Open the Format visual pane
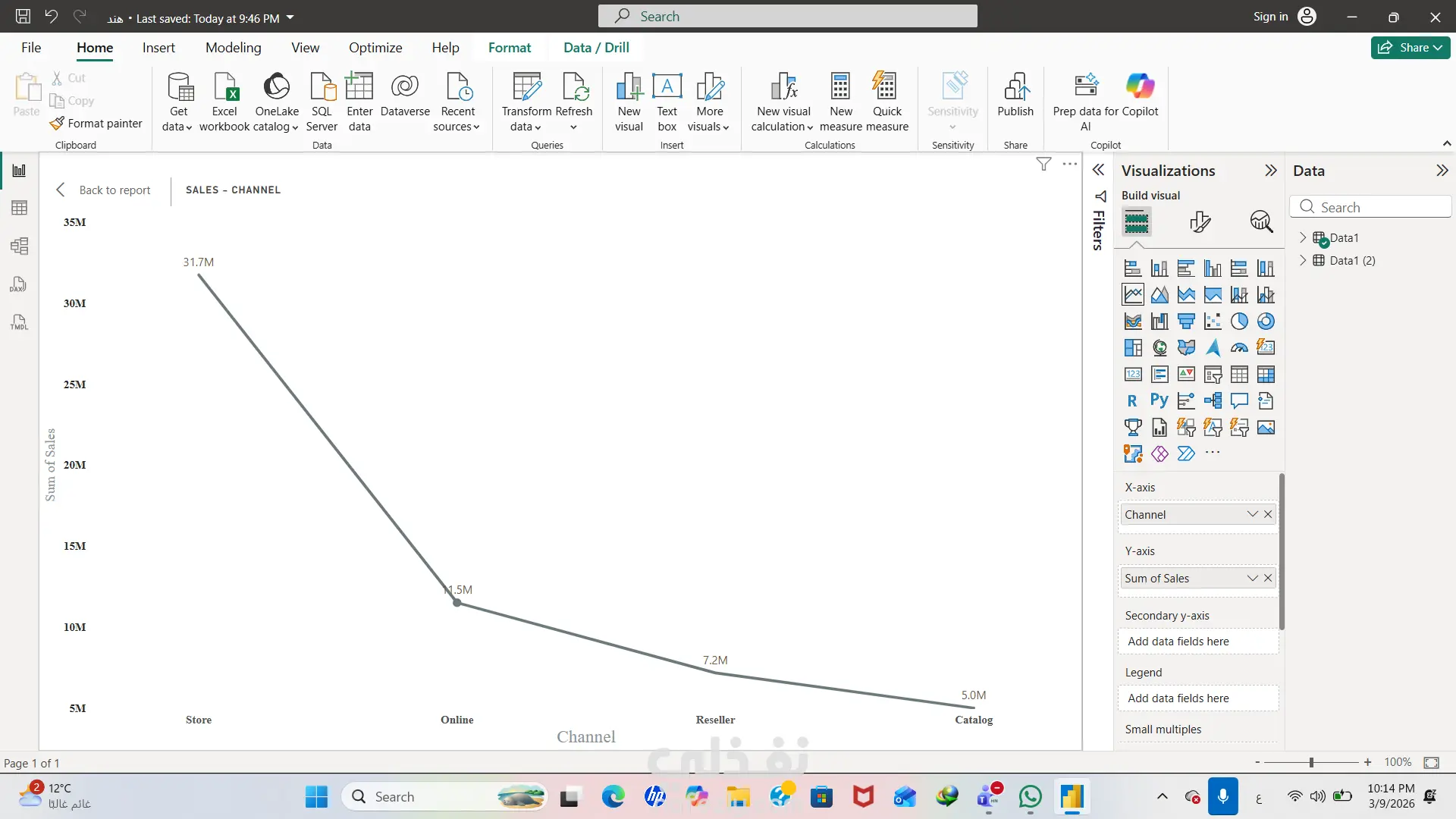The width and height of the screenshot is (1456, 819). point(1200,221)
